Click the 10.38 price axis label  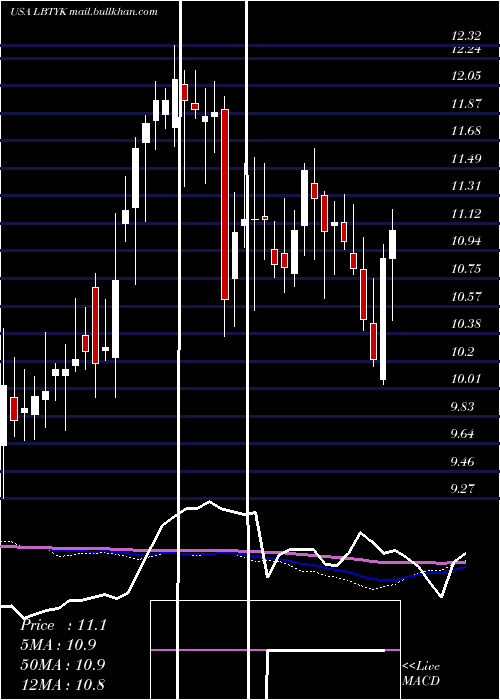pos(466,324)
